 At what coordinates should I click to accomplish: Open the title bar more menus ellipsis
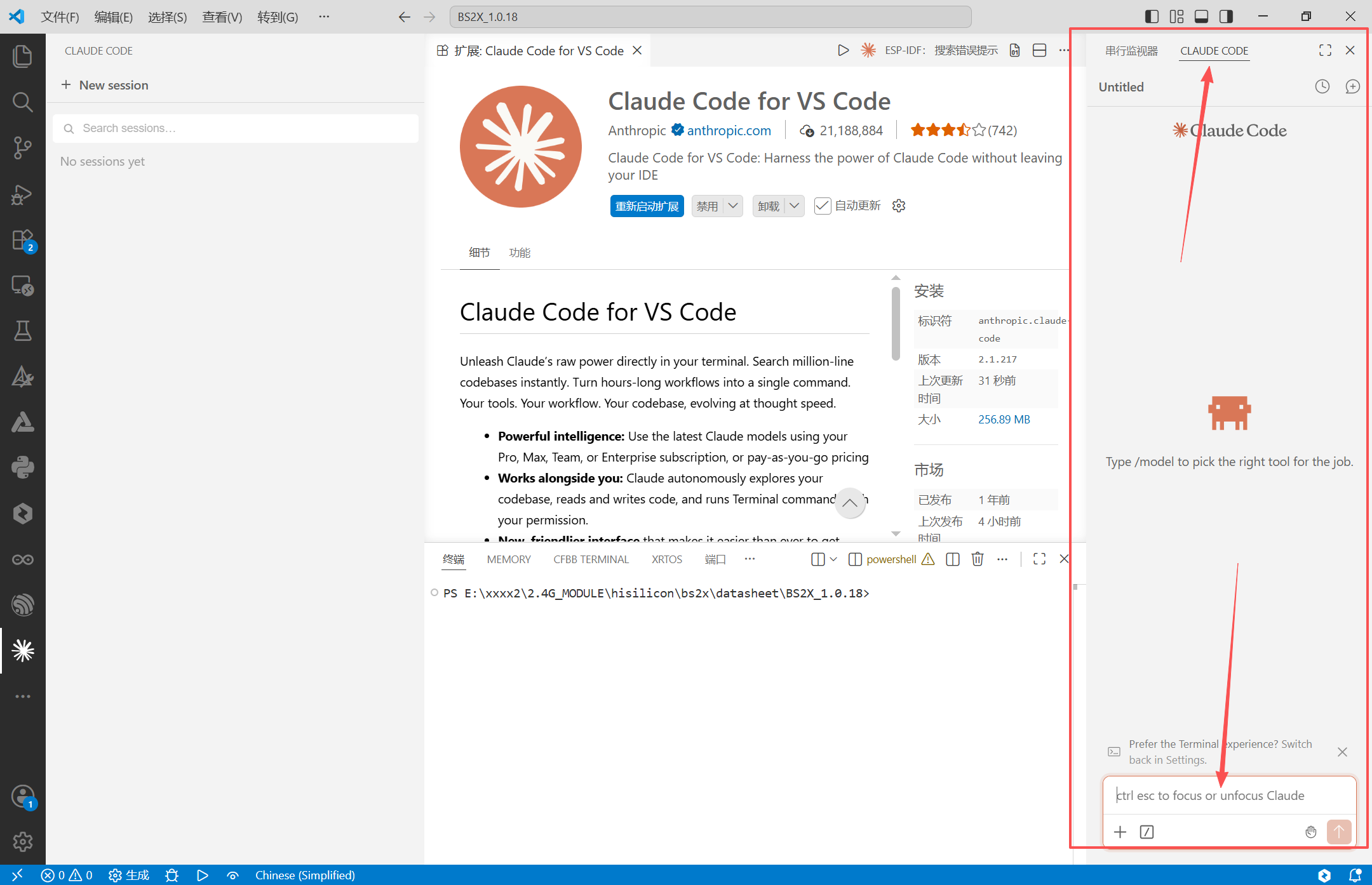coord(324,17)
